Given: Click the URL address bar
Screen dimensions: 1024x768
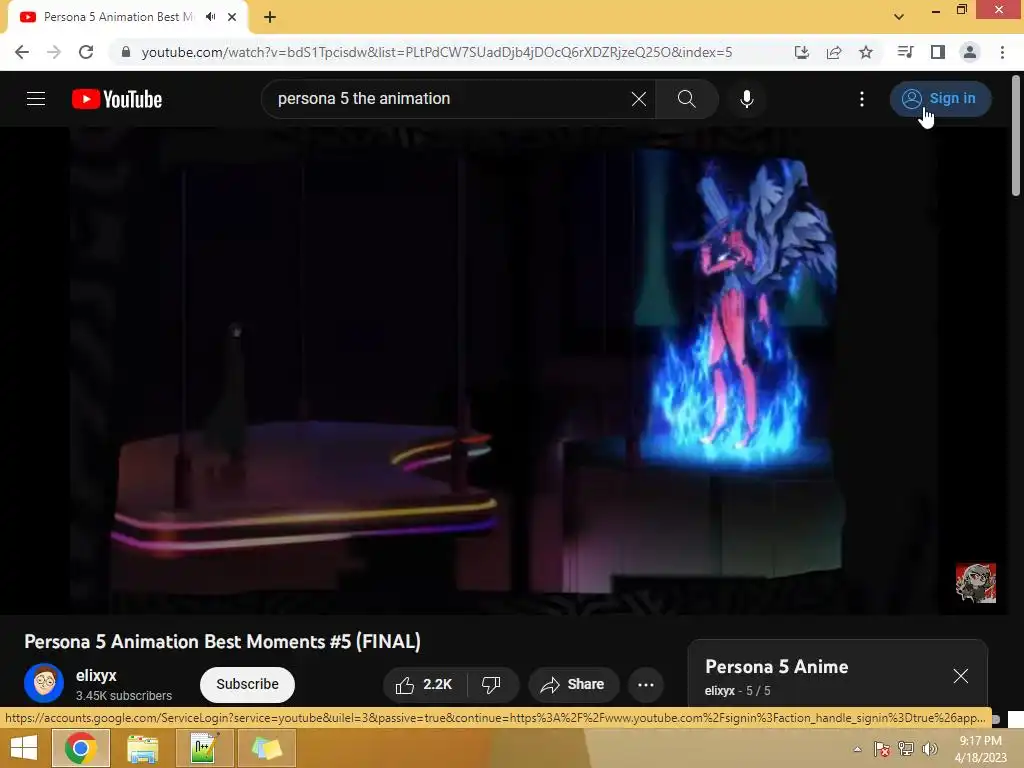Looking at the screenshot, I should point(436,52).
